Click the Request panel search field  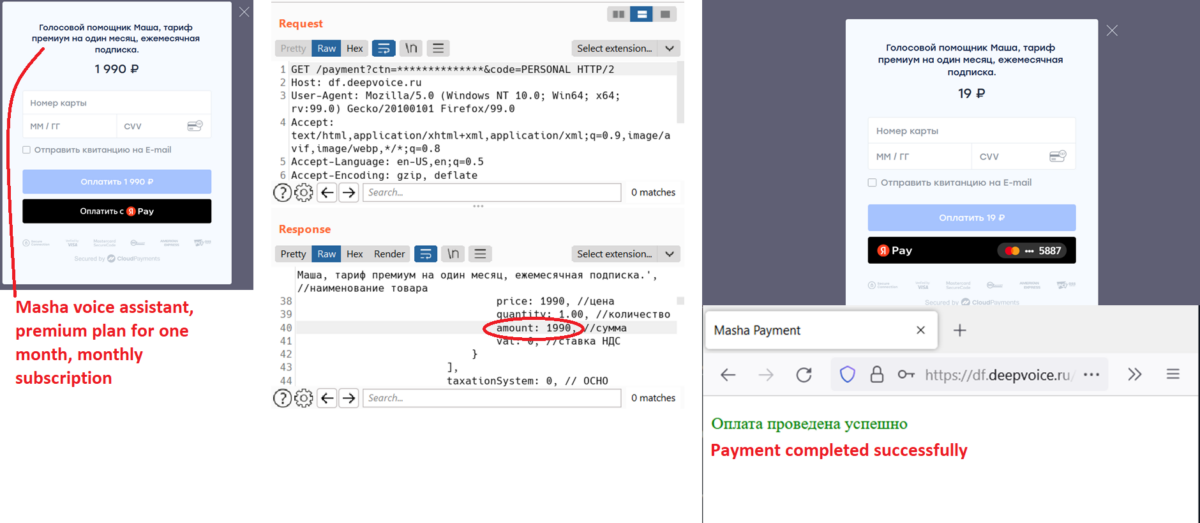pos(492,192)
